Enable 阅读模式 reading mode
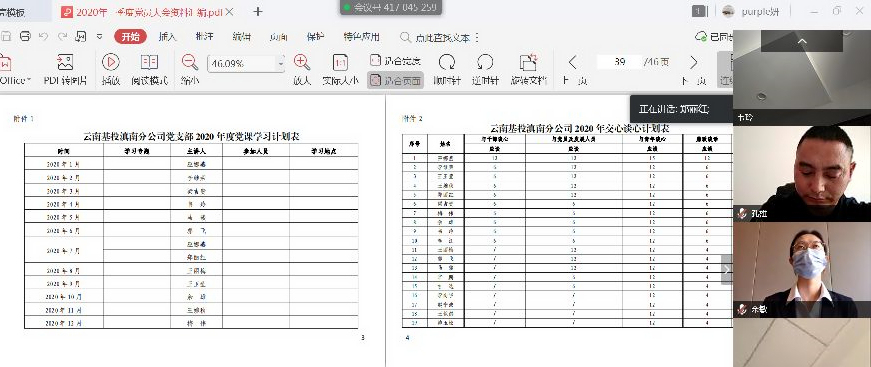Image resolution: width=871 pixels, height=367 pixels. click(149, 69)
